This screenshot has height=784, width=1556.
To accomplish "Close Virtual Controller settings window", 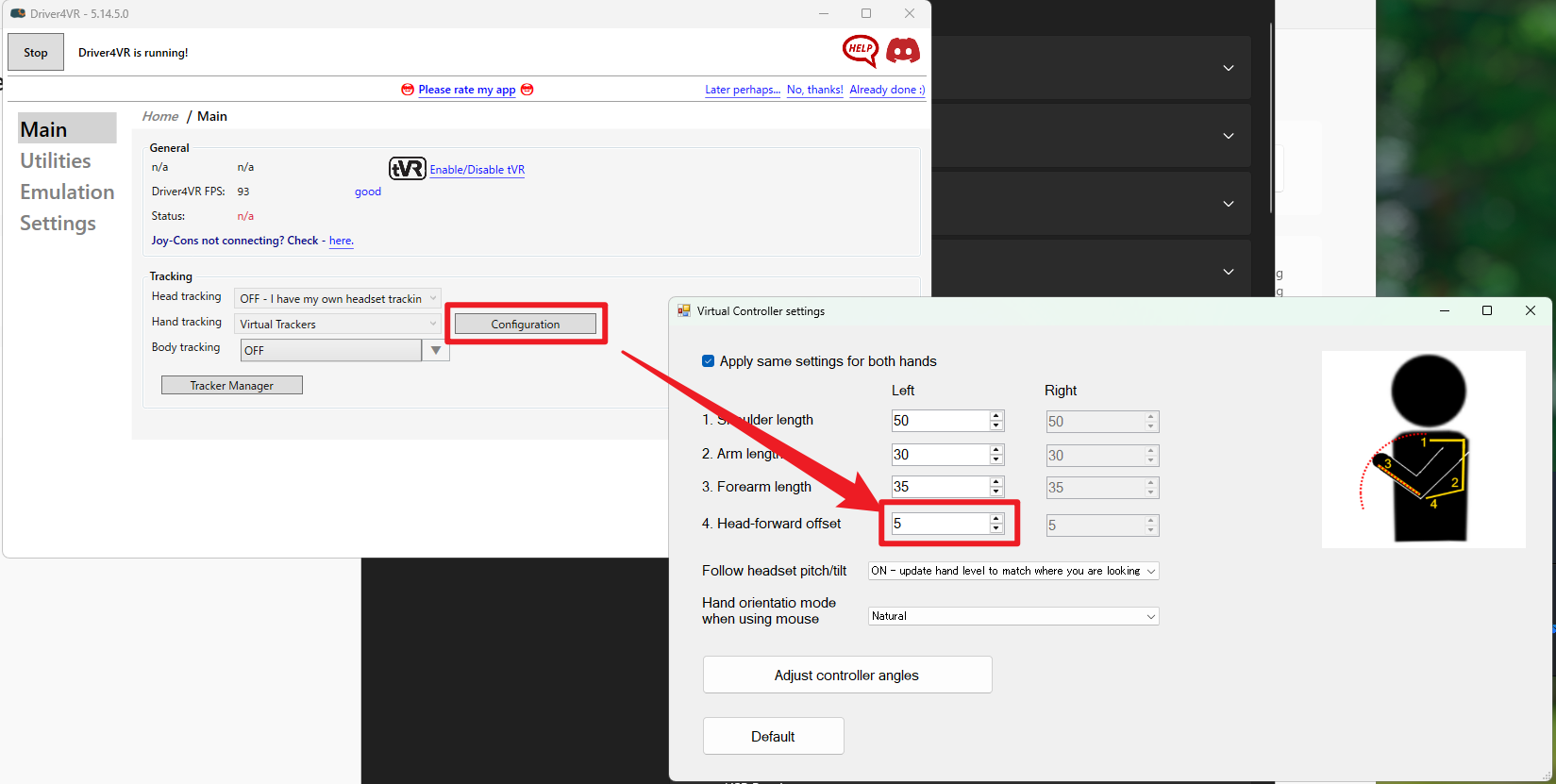I will pyautogui.click(x=1531, y=310).
